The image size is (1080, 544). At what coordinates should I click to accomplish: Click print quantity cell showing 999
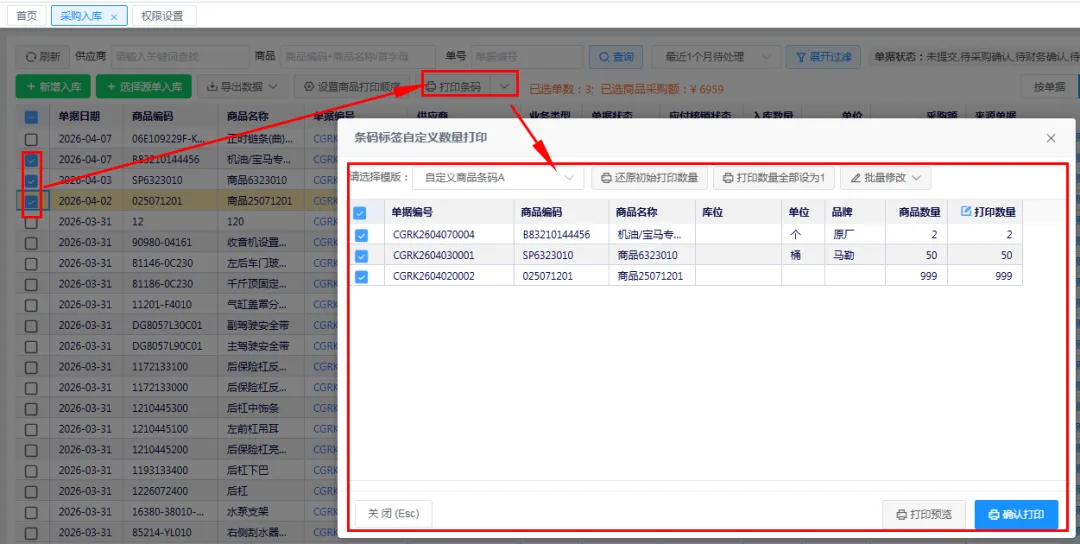click(984, 276)
